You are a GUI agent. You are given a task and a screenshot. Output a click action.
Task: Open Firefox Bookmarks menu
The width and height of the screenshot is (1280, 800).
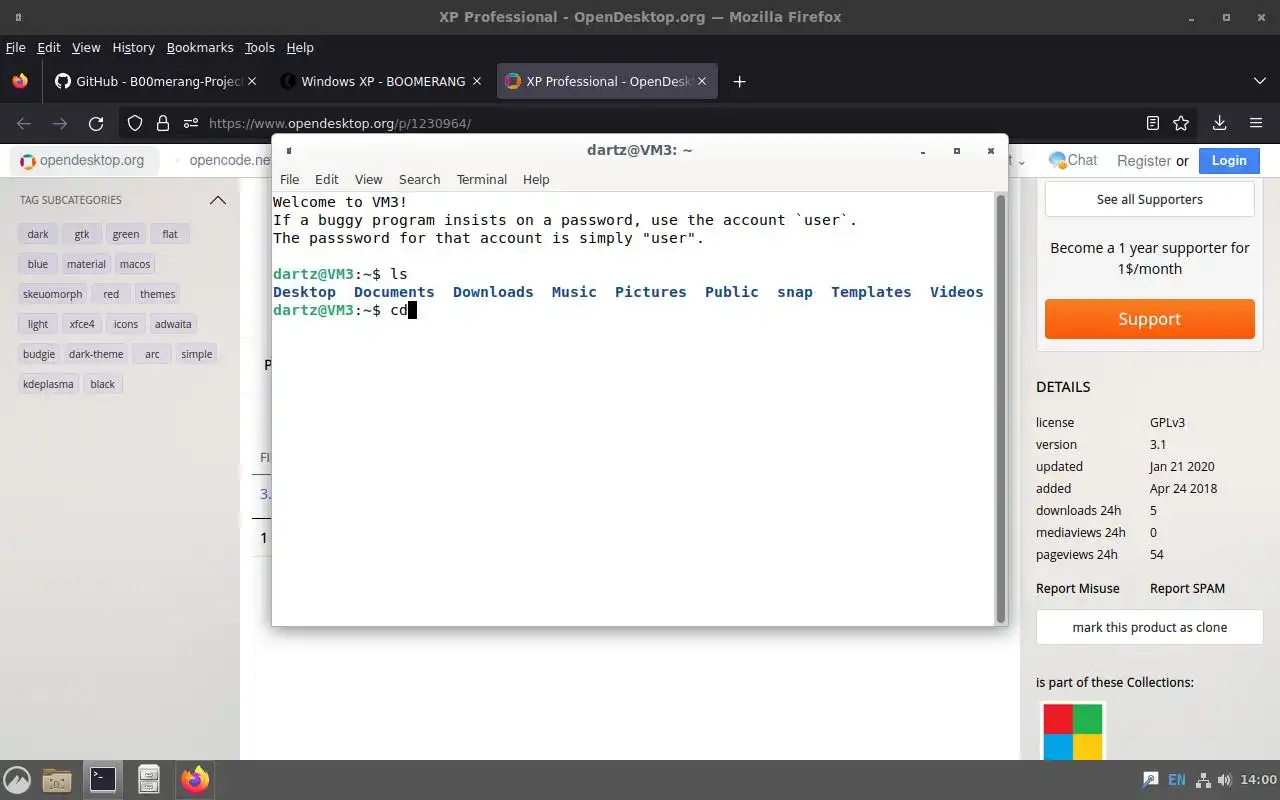click(200, 47)
